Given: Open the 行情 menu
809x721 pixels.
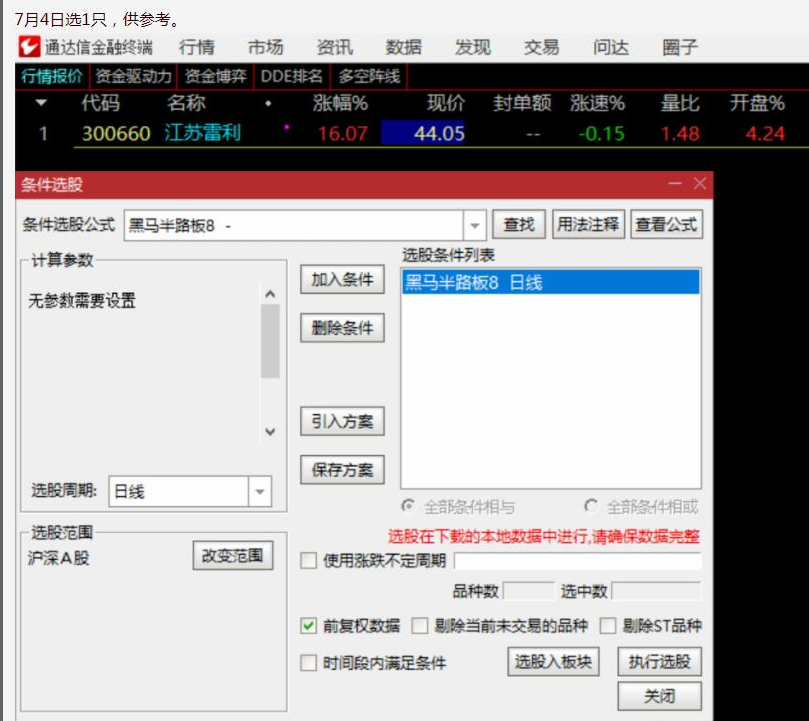Looking at the screenshot, I should (197, 47).
